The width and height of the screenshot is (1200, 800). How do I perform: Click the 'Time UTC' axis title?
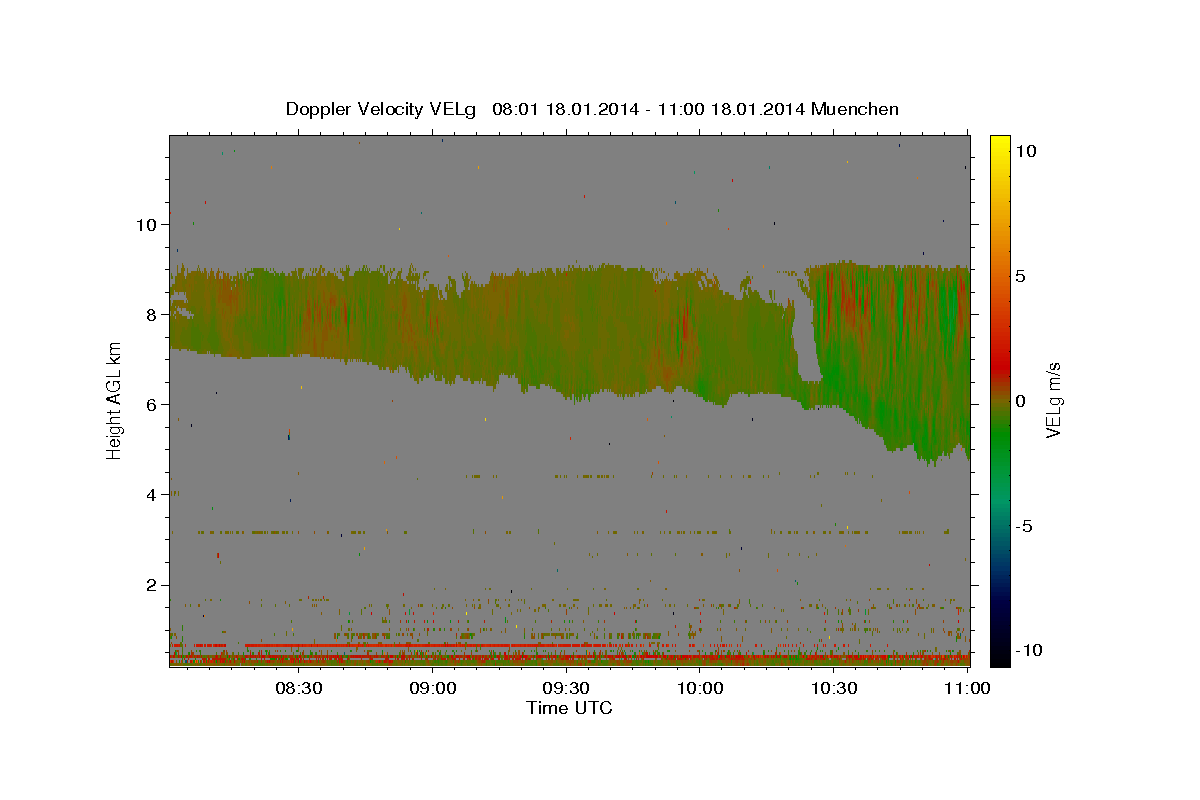pyautogui.click(x=569, y=708)
